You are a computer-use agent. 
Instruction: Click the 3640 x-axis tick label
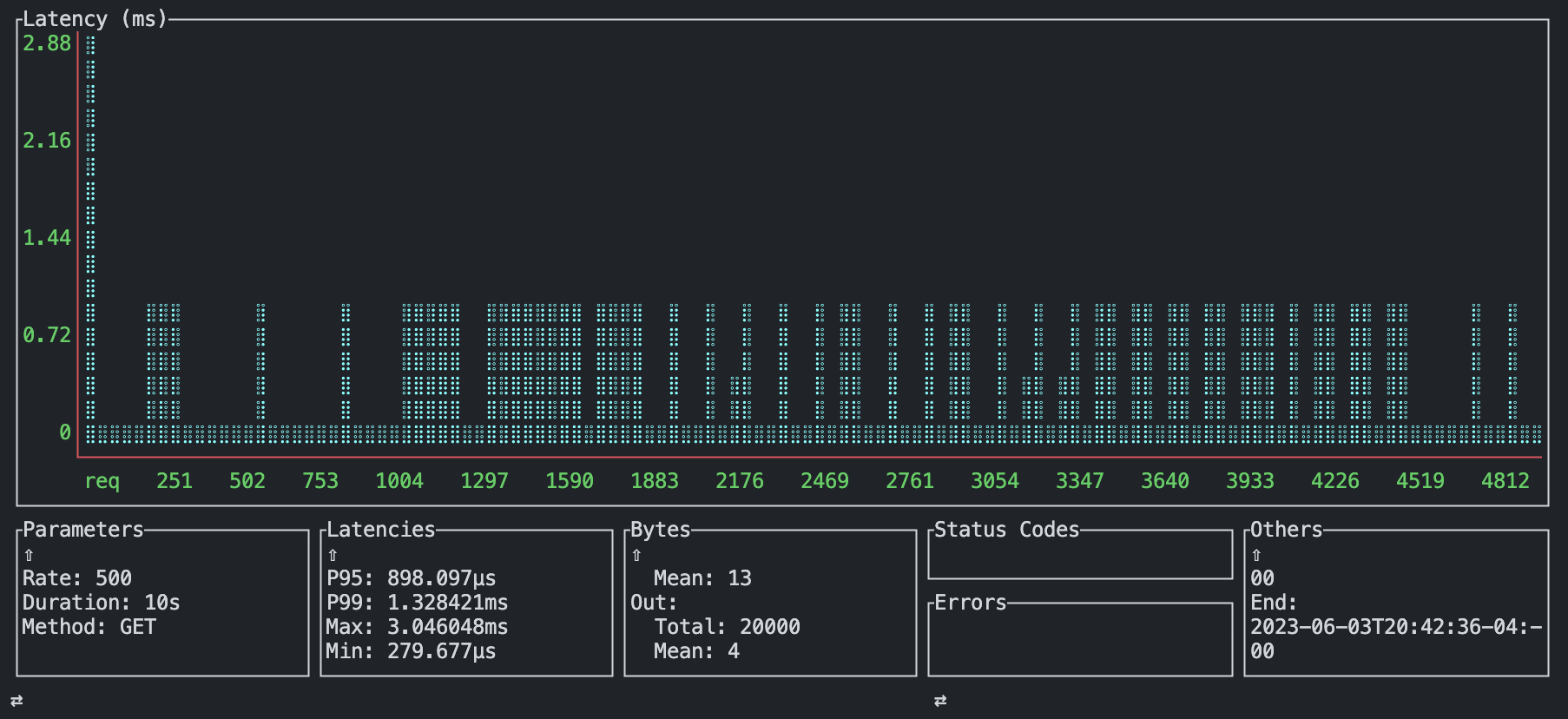[x=1165, y=481]
